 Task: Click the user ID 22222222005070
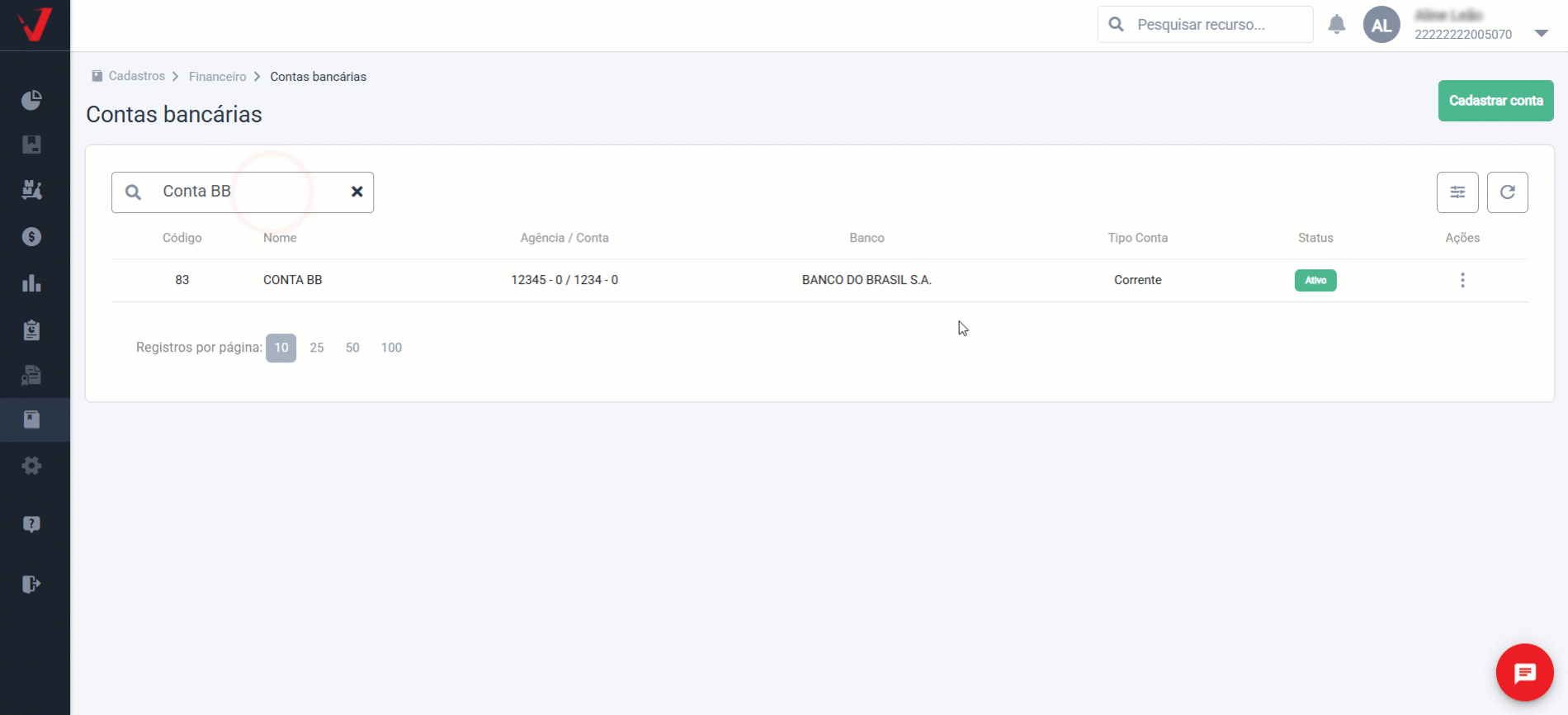(1463, 35)
